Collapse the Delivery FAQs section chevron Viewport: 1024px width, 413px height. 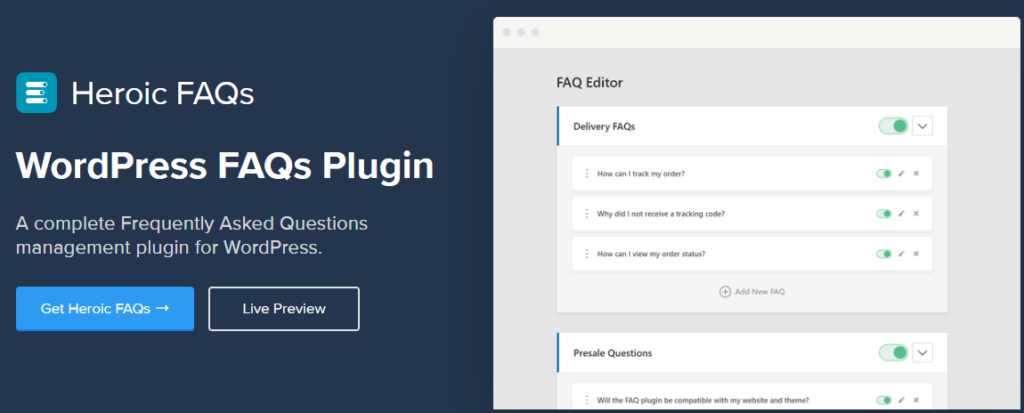(x=922, y=126)
